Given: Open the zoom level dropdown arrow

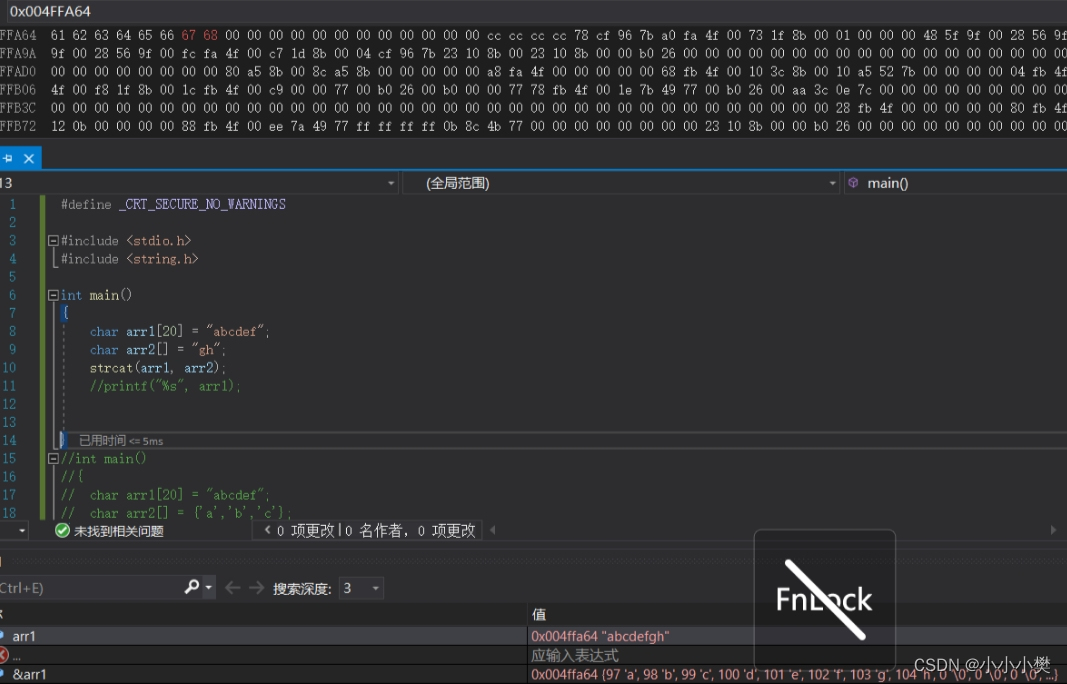Looking at the screenshot, I should tap(22, 530).
